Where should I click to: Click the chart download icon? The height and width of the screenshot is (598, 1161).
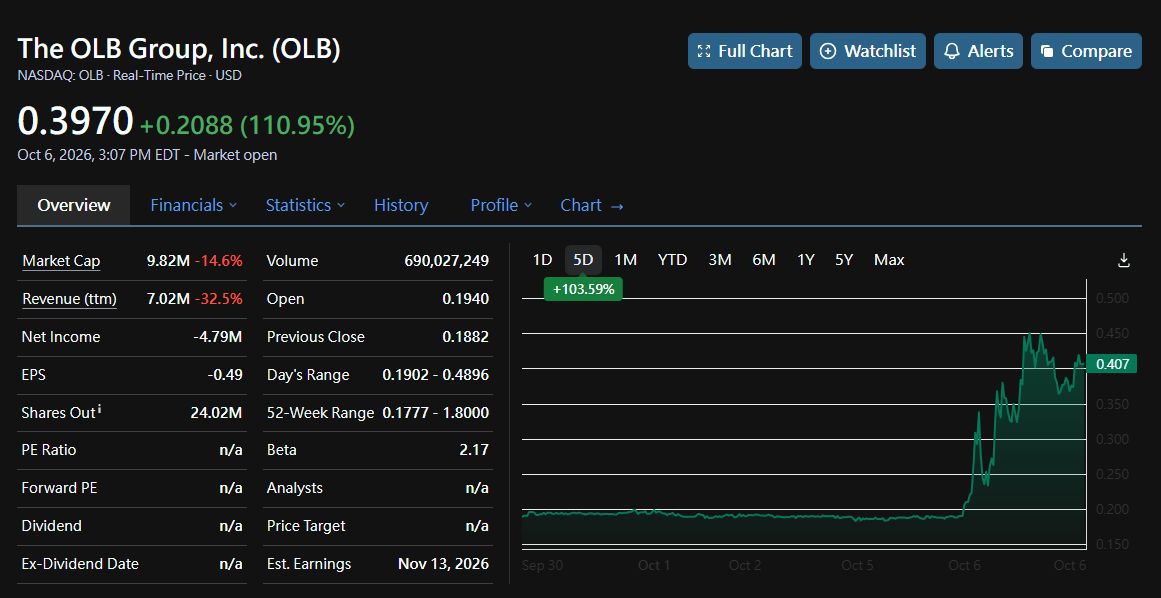[1123, 260]
